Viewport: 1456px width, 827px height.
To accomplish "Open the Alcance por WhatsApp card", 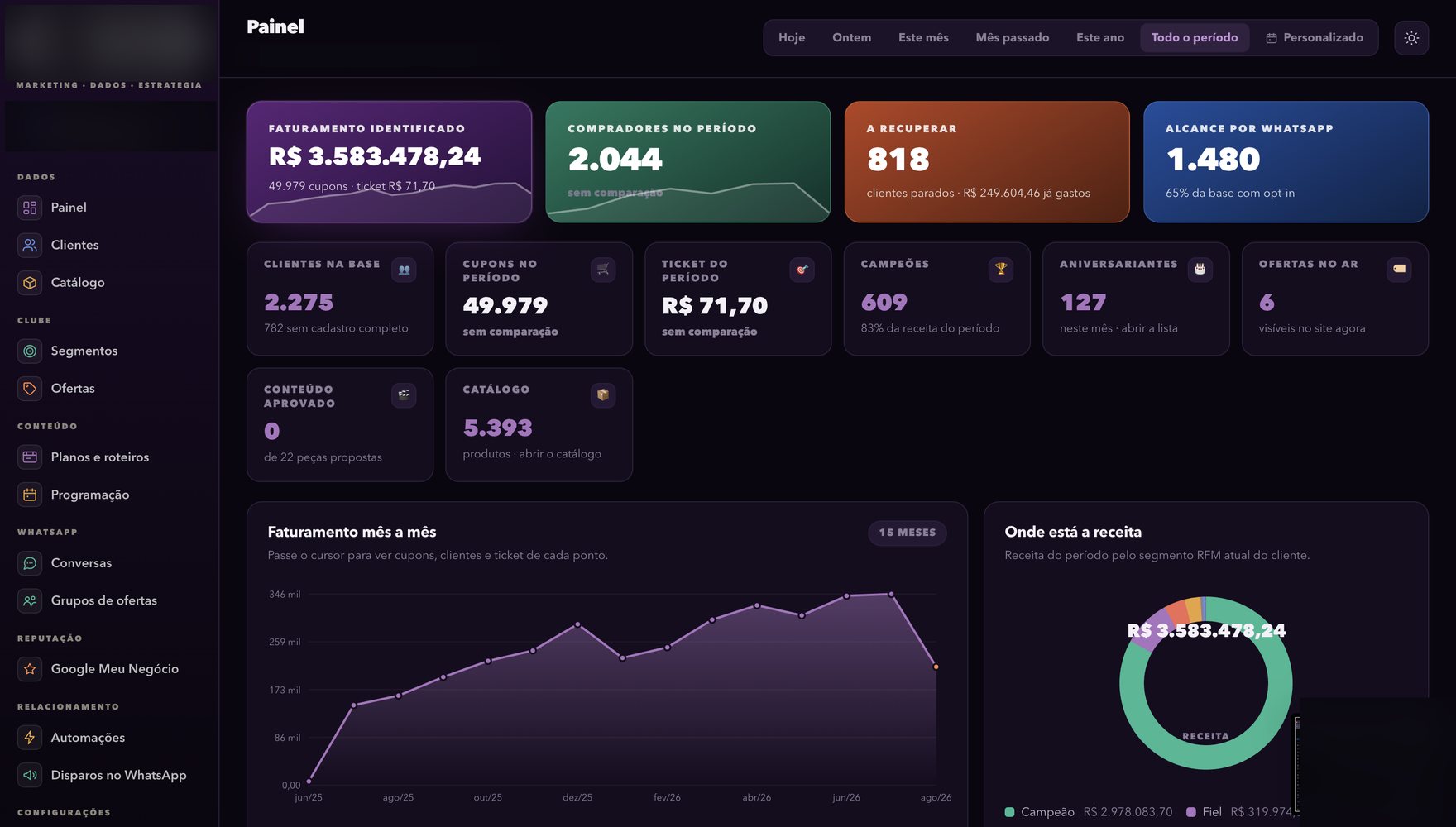I will pyautogui.click(x=1286, y=162).
